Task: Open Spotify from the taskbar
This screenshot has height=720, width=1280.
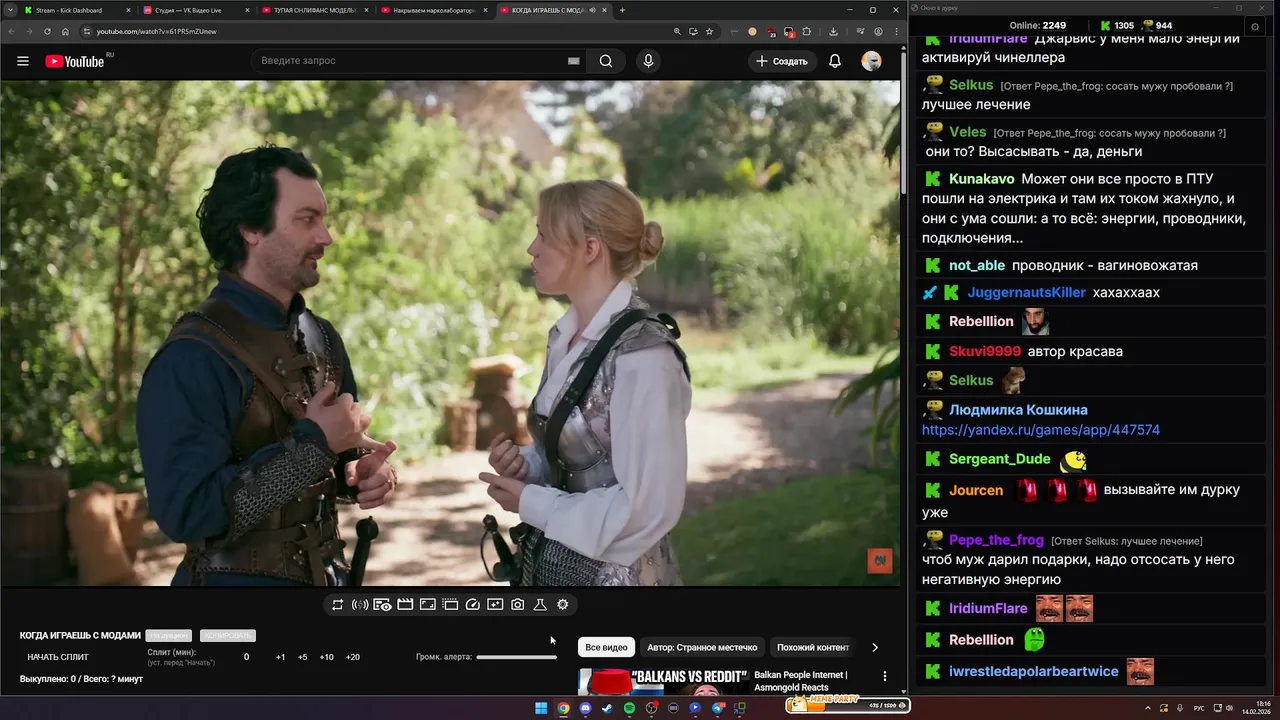Action: [x=629, y=708]
